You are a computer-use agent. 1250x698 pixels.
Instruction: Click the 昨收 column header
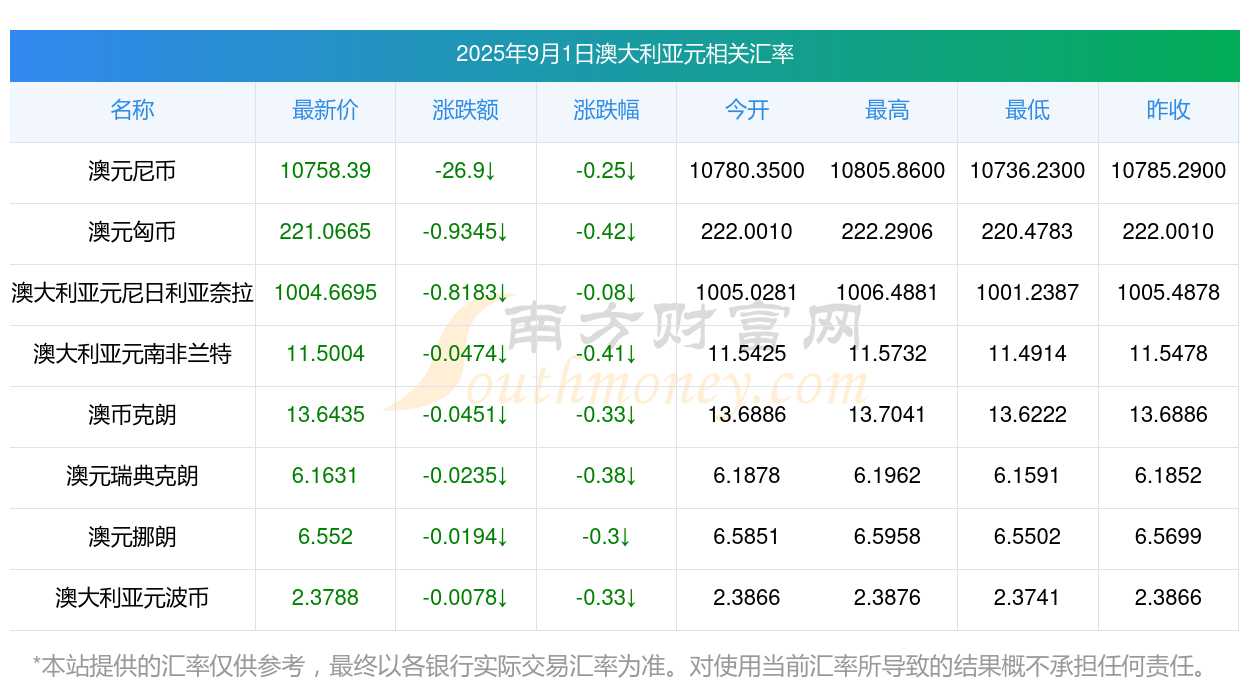[1168, 110]
